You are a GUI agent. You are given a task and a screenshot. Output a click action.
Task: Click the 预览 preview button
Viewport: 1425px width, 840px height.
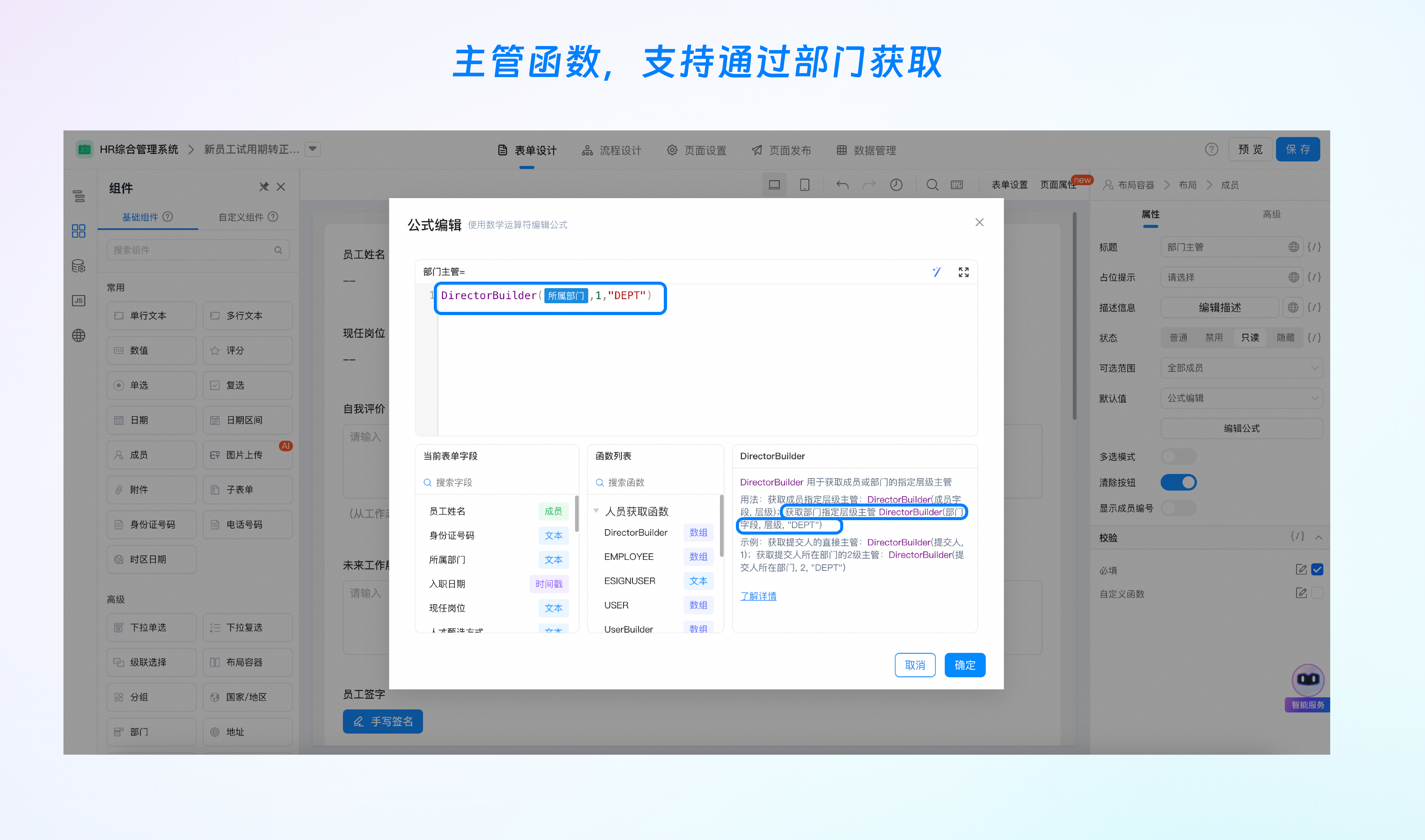tap(1250, 149)
